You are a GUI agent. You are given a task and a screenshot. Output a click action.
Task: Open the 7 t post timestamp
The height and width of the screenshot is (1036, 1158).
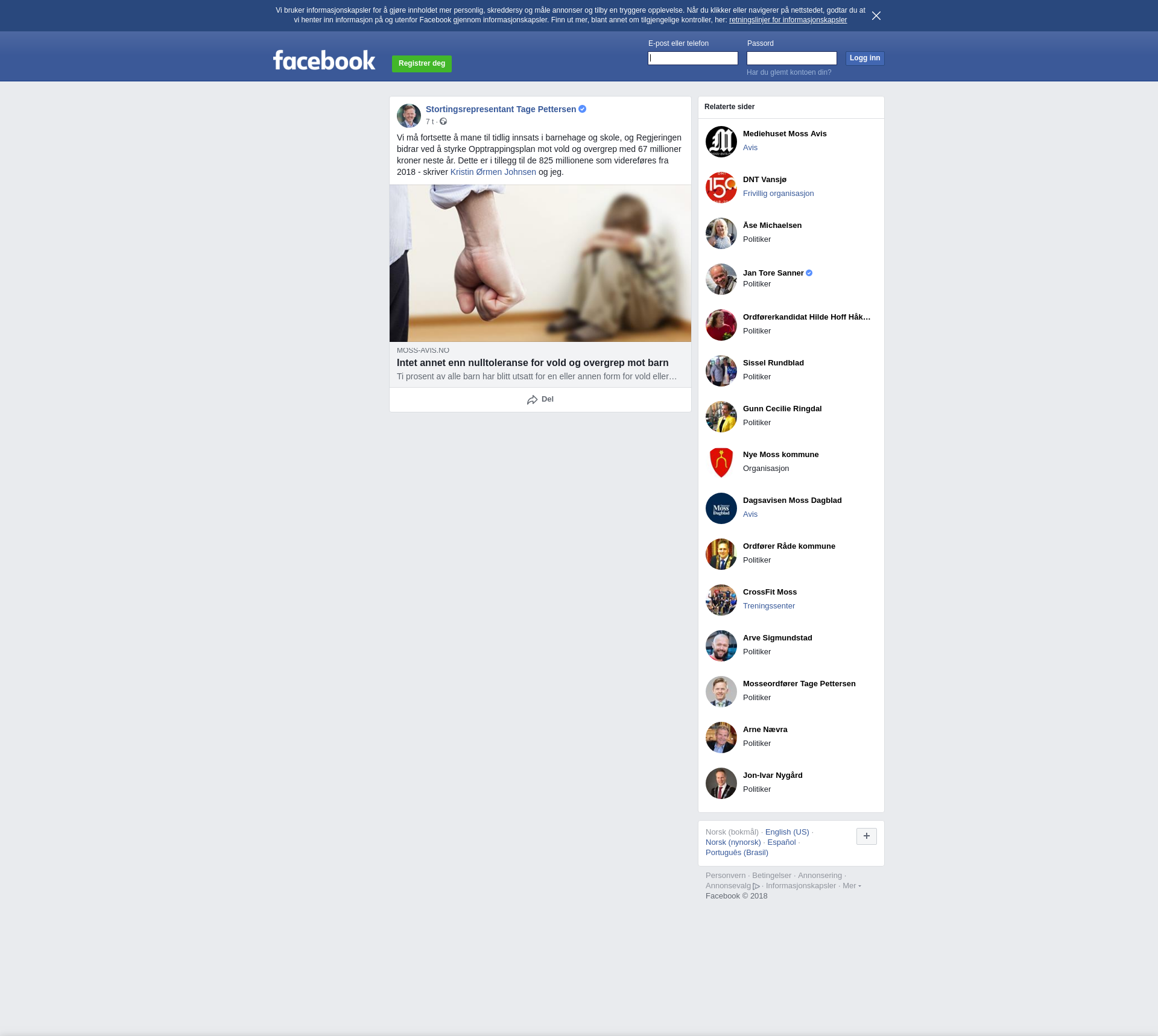(429, 122)
